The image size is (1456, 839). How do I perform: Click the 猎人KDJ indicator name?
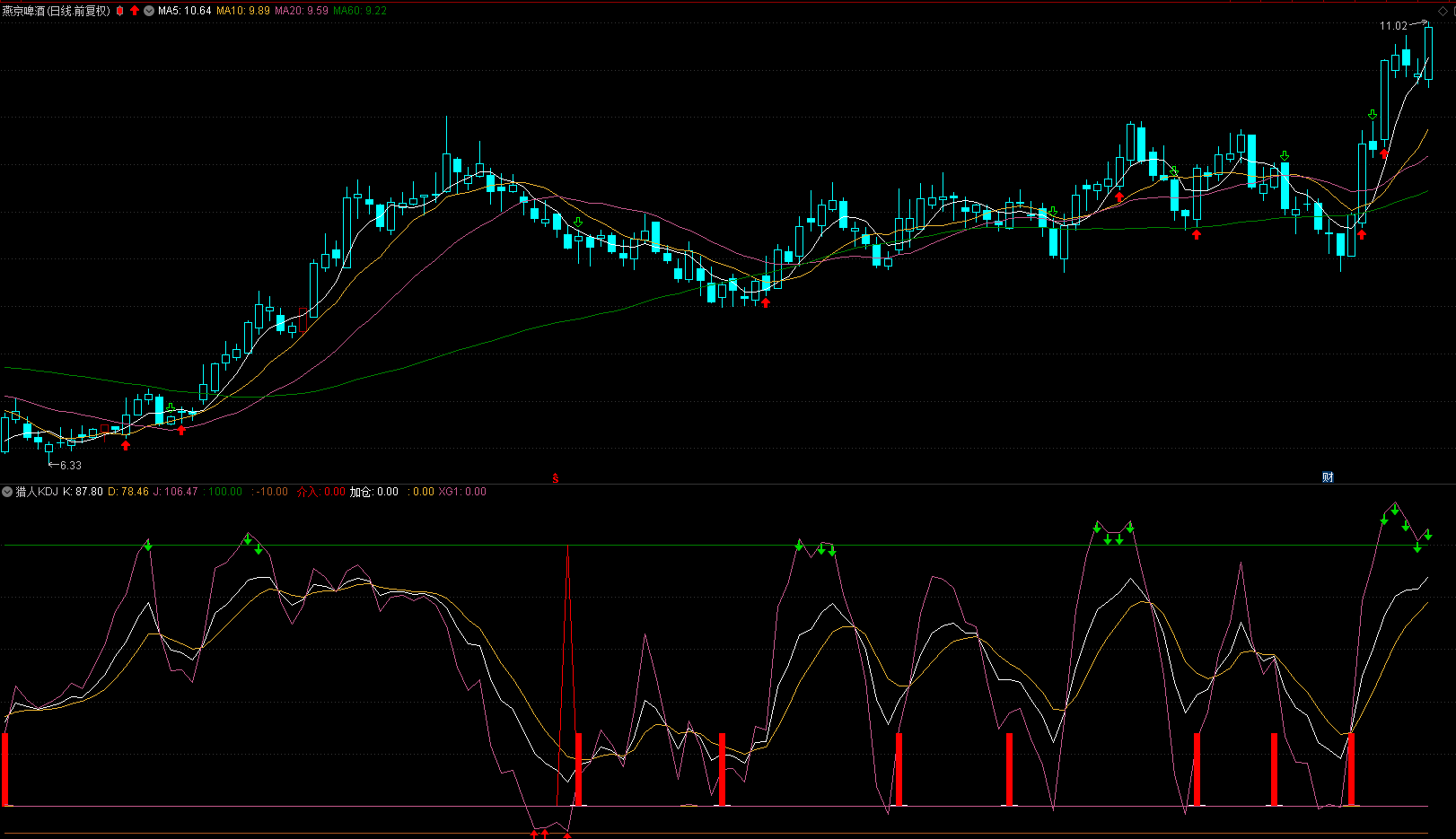click(37, 492)
